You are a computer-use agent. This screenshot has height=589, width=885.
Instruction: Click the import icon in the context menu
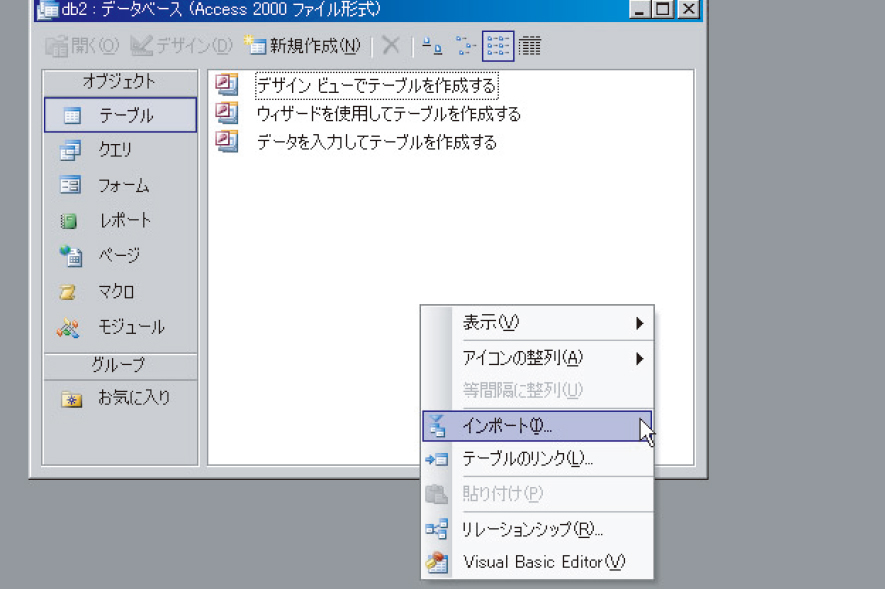pos(436,426)
